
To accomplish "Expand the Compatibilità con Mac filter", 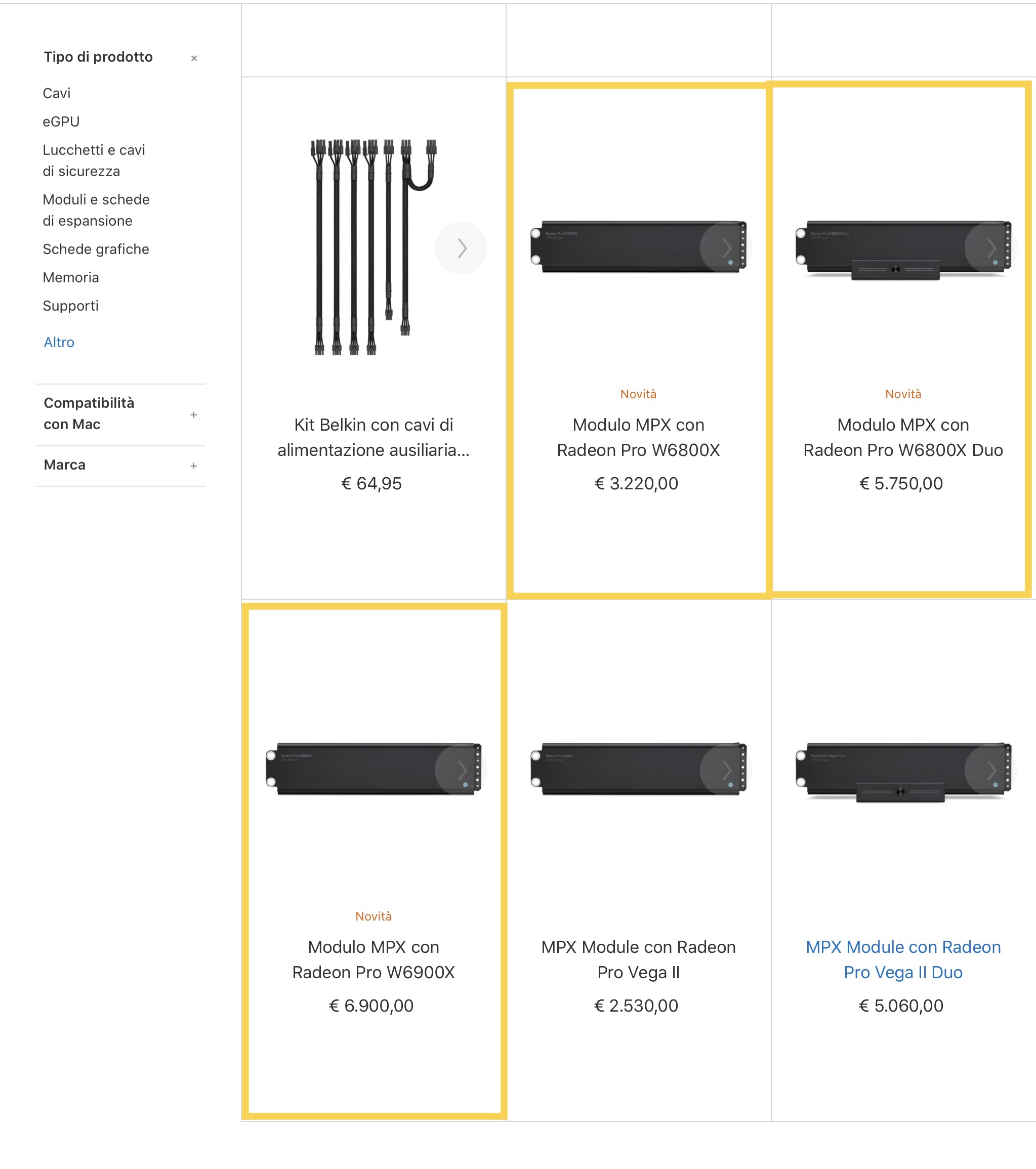I will tap(193, 414).
